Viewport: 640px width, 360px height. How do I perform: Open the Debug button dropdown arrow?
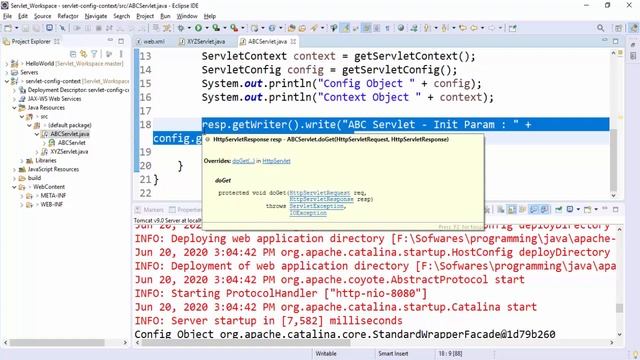[189, 28]
